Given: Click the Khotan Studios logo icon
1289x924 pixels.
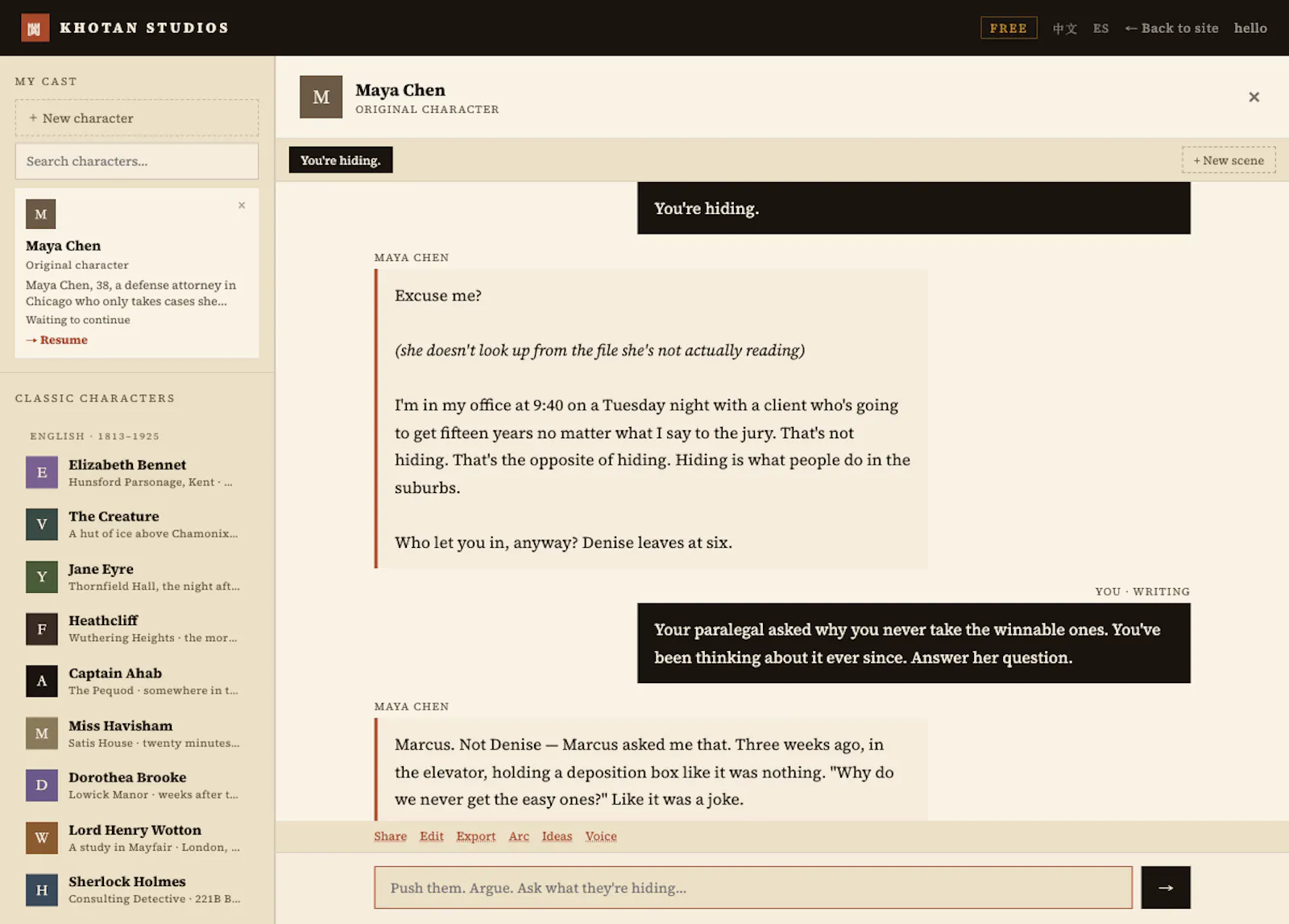Looking at the screenshot, I should pyautogui.click(x=35, y=28).
